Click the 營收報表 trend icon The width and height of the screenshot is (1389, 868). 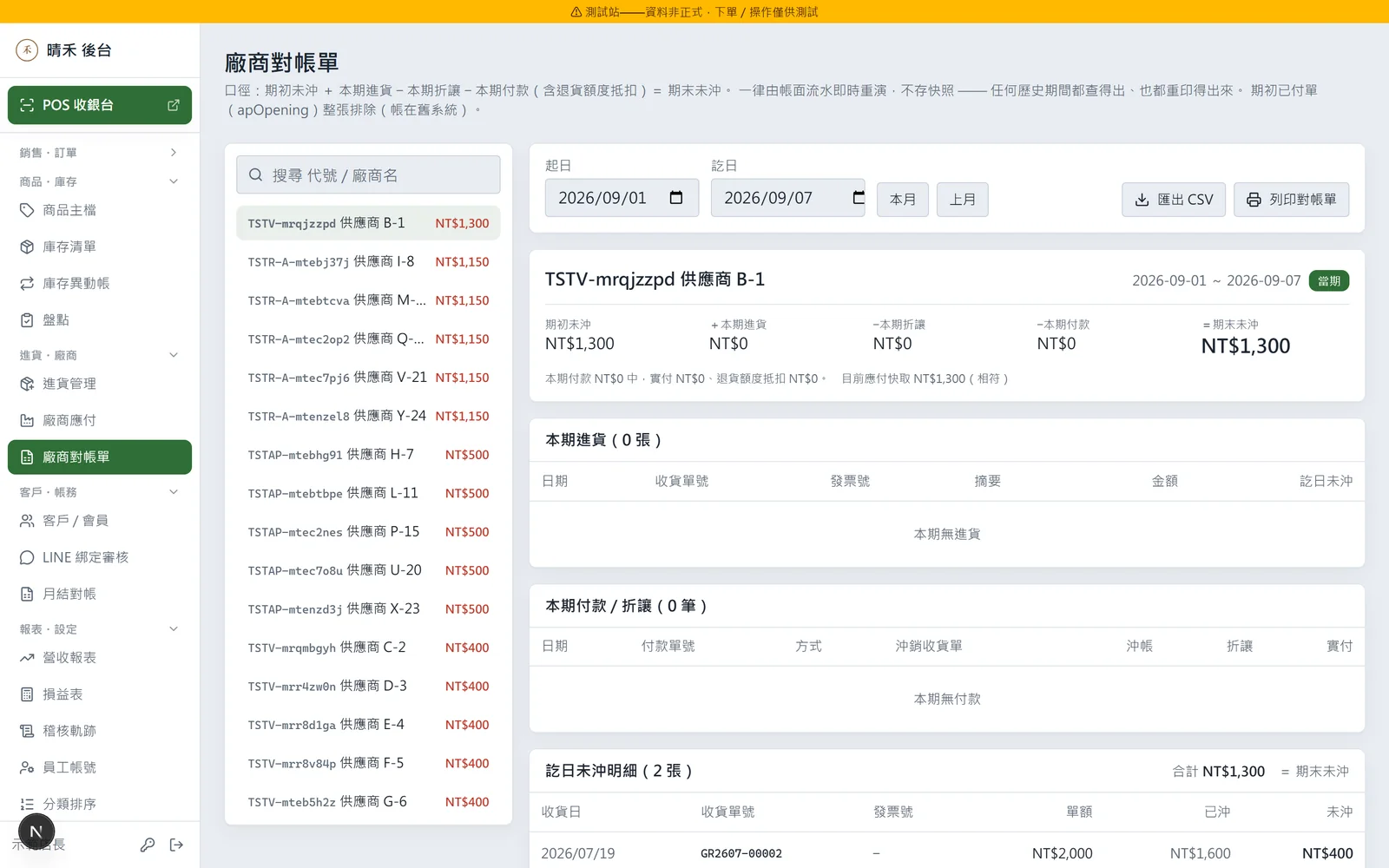(x=27, y=658)
